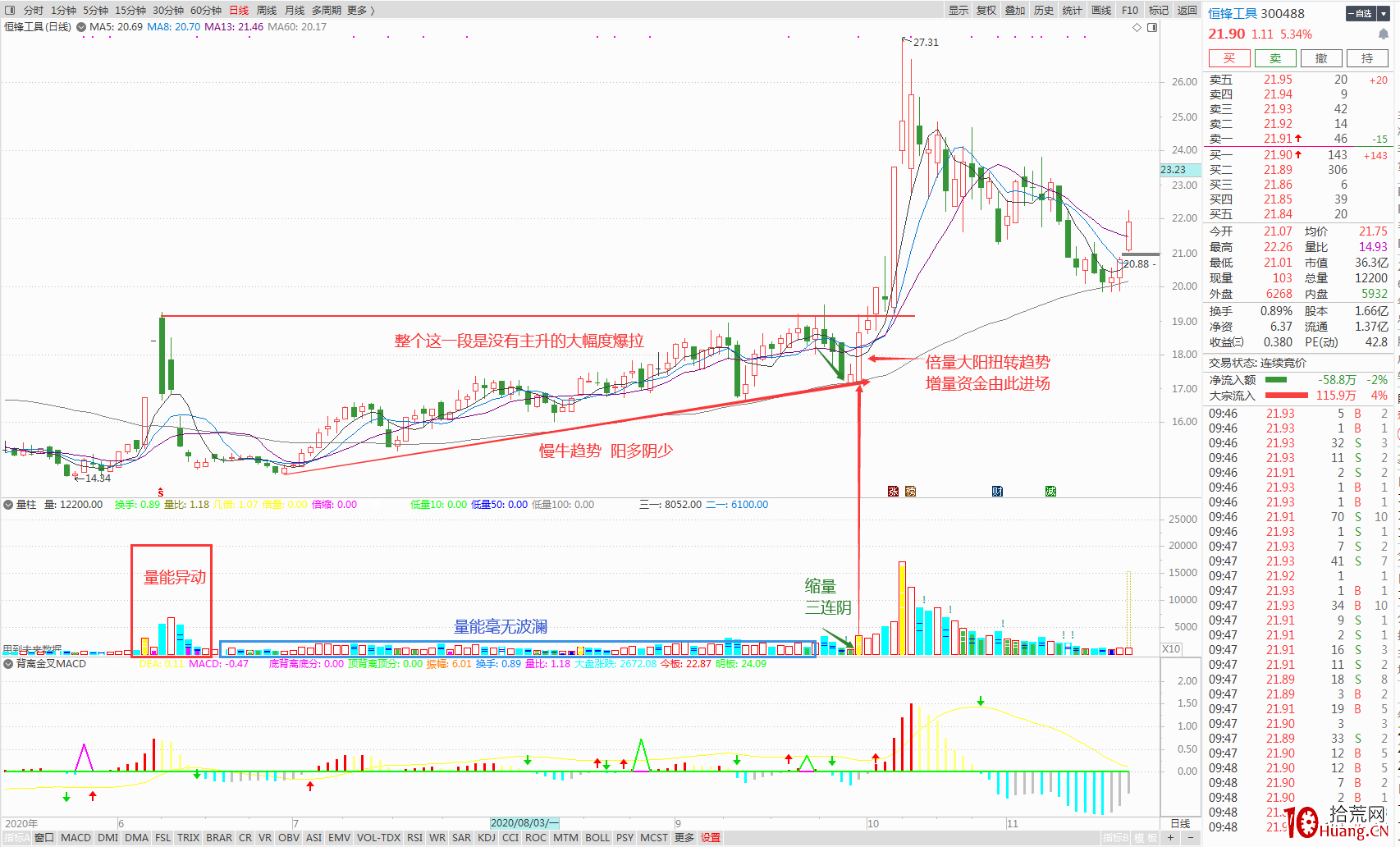This screenshot has width=1400, height=847.
Task: Select the MACD indicator tab
Action: point(75,838)
